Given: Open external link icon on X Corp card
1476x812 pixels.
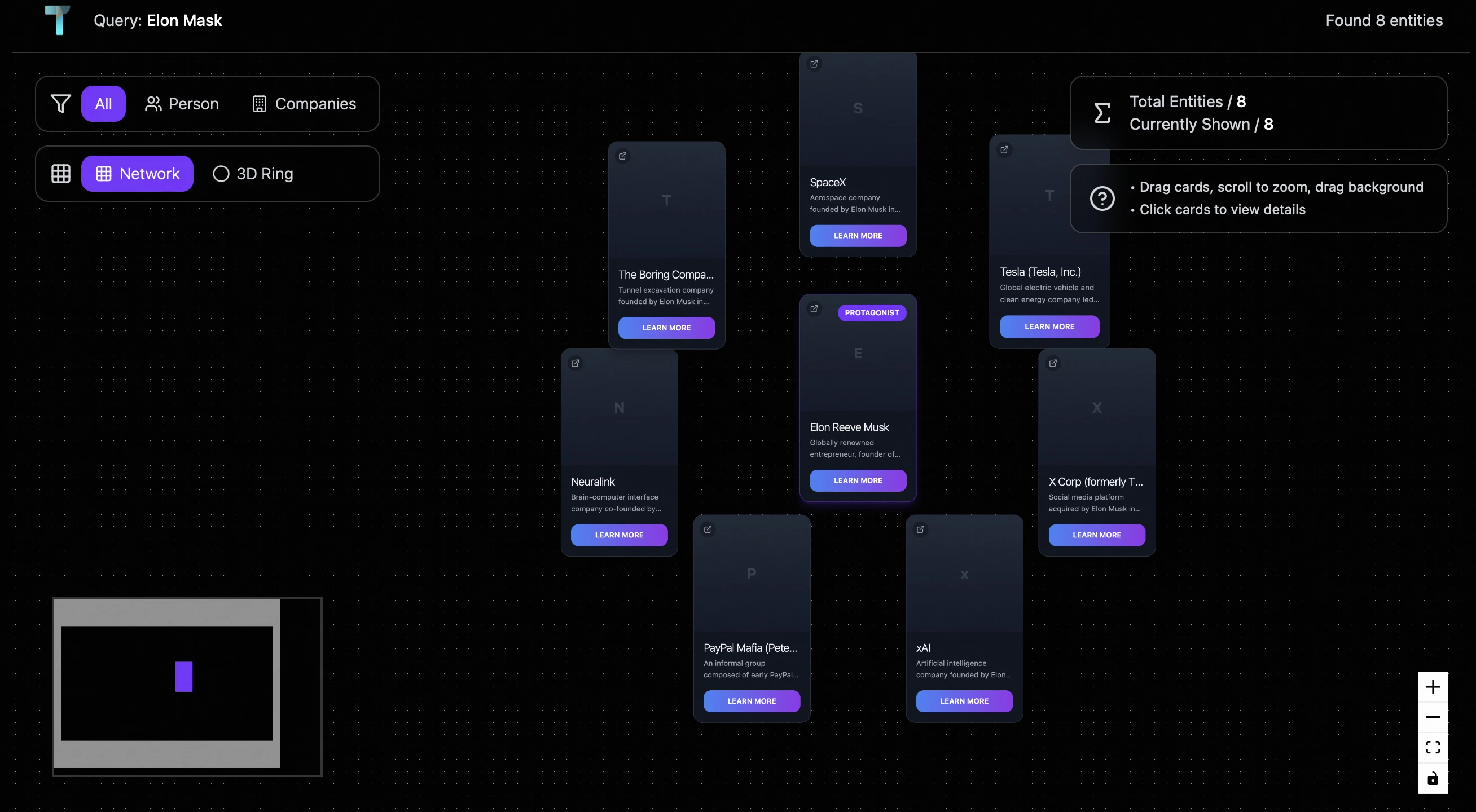Looking at the screenshot, I should click(1053, 363).
